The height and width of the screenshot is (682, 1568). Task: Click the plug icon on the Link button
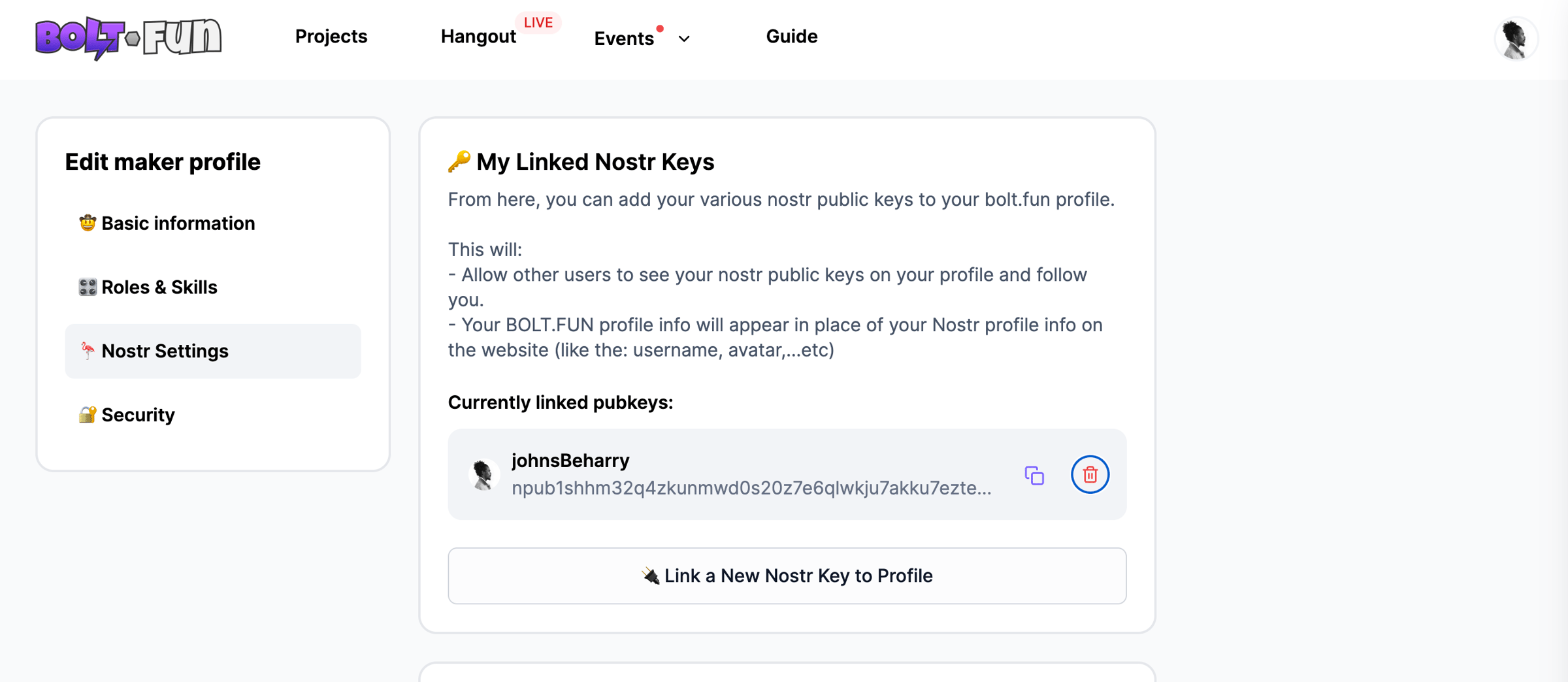[650, 576]
